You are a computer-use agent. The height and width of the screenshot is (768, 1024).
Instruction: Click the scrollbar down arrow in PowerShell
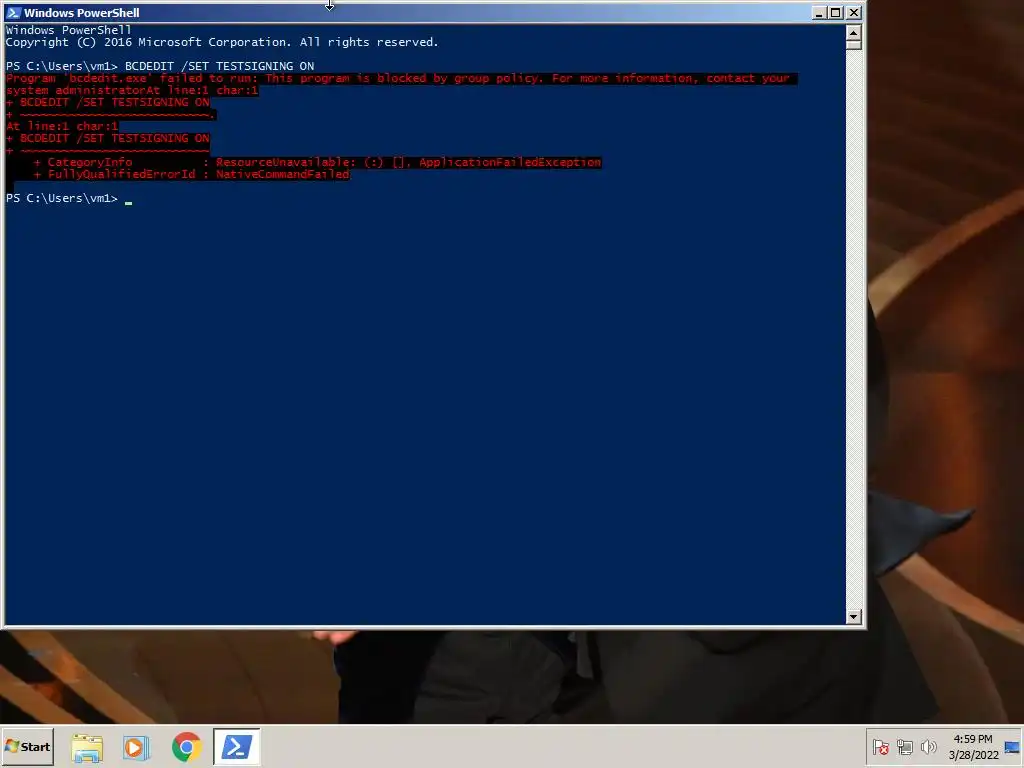coord(854,616)
